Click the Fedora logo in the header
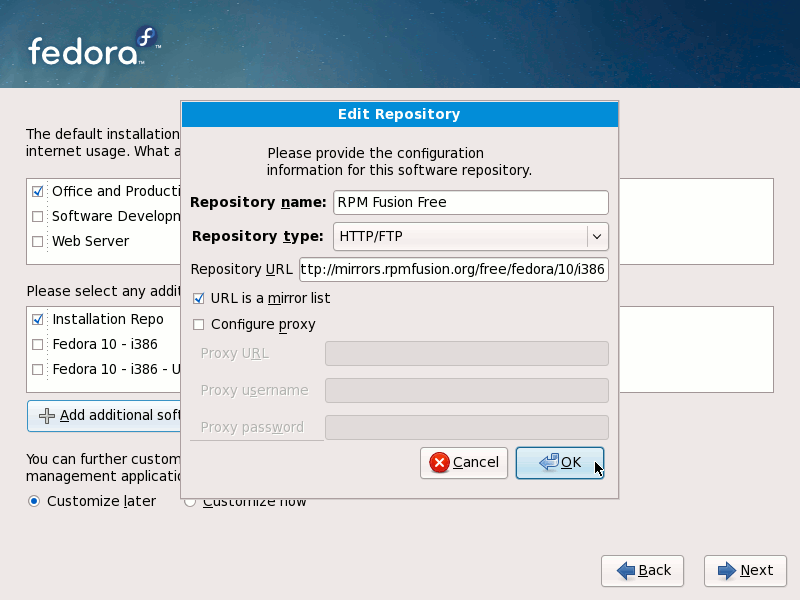 (94, 46)
